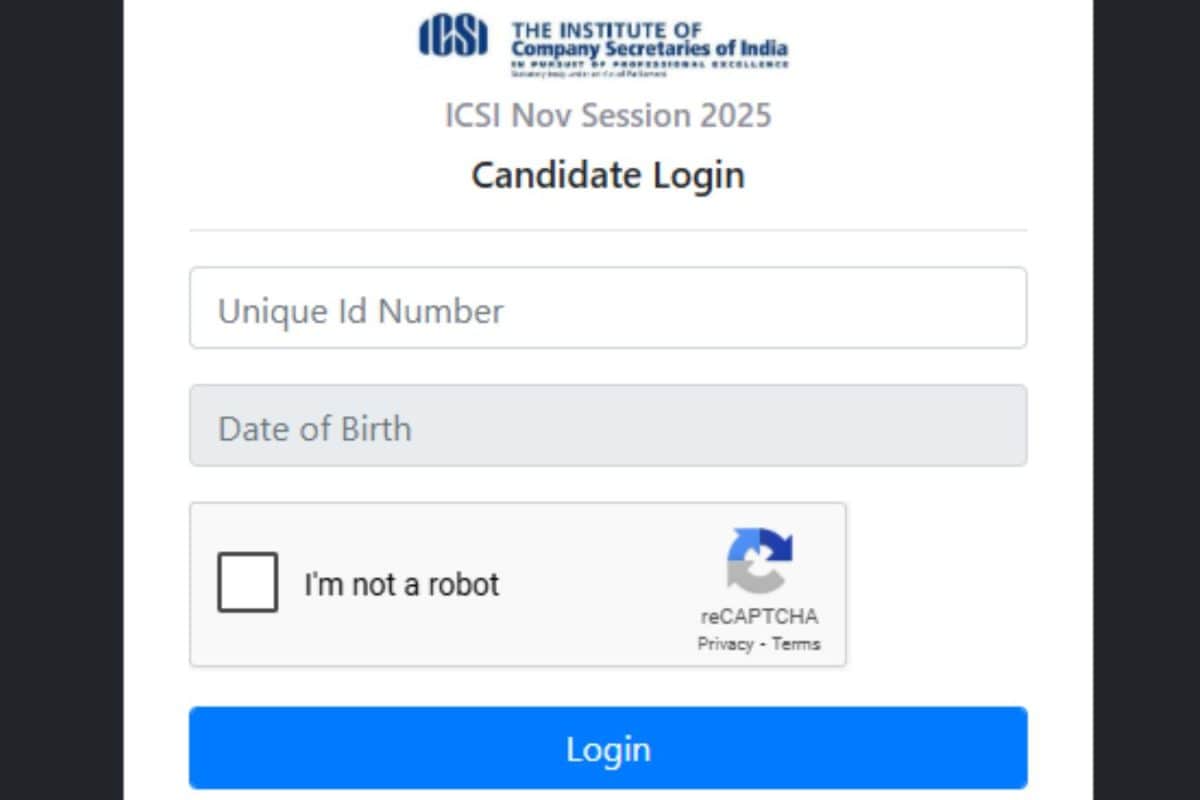This screenshot has height=800, width=1200.
Task: Click The Institute of Company Secretaries title
Action: coord(648,39)
